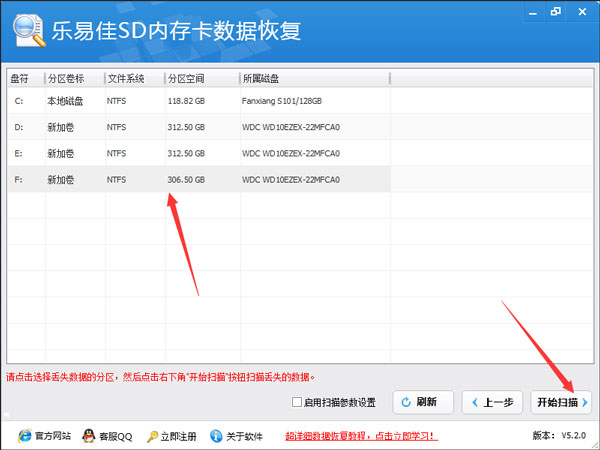This screenshot has height=450, width=600.
Task: Select the D: drive row
Action: click(x=199, y=127)
